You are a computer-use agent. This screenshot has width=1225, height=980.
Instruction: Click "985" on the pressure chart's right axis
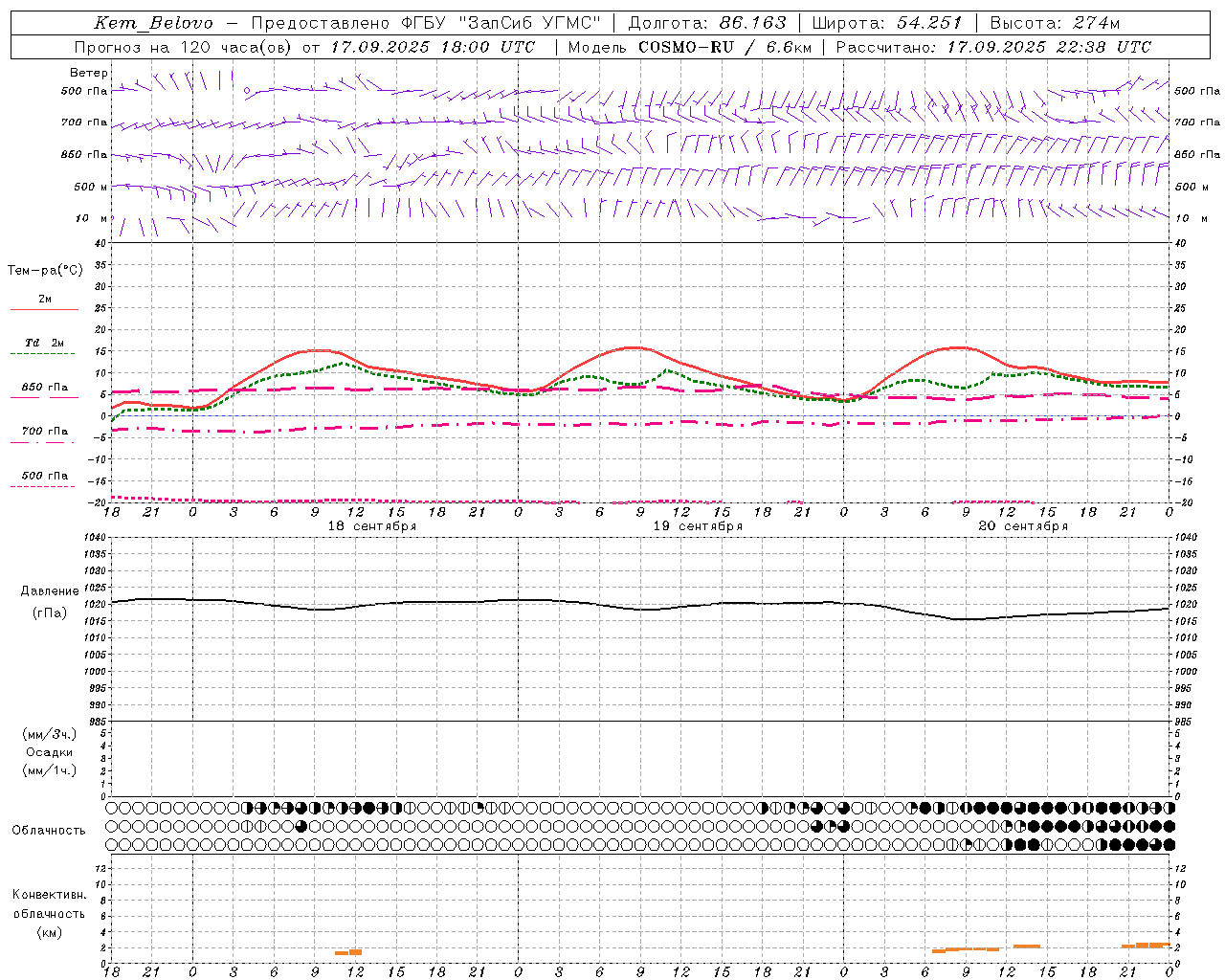pyautogui.click(x=1185, y=722)
